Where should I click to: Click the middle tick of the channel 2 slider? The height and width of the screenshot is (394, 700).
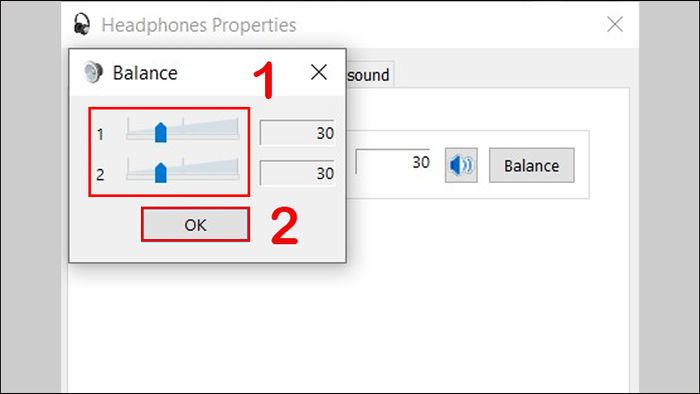(x=183, y=161)
